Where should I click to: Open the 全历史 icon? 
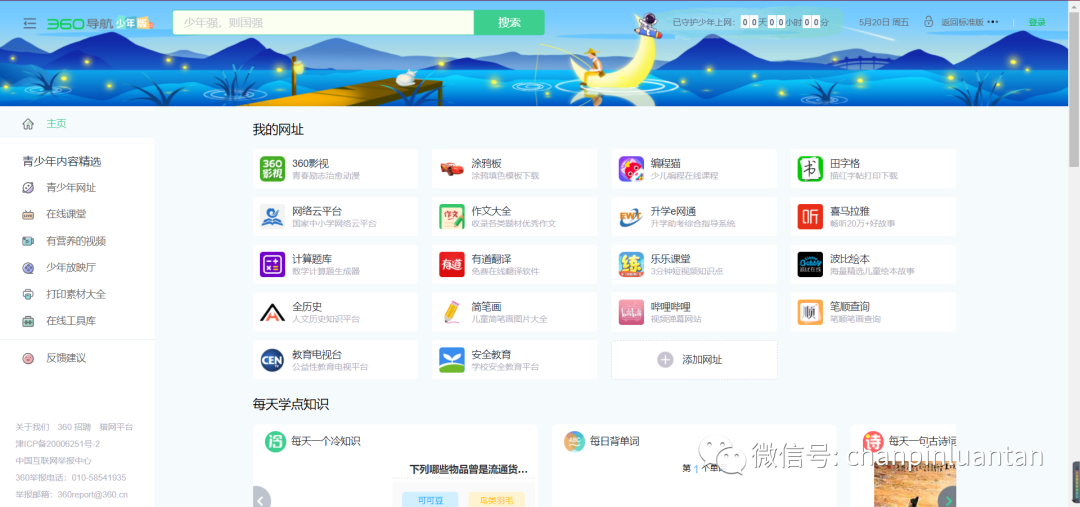click(x=272, y=312)
